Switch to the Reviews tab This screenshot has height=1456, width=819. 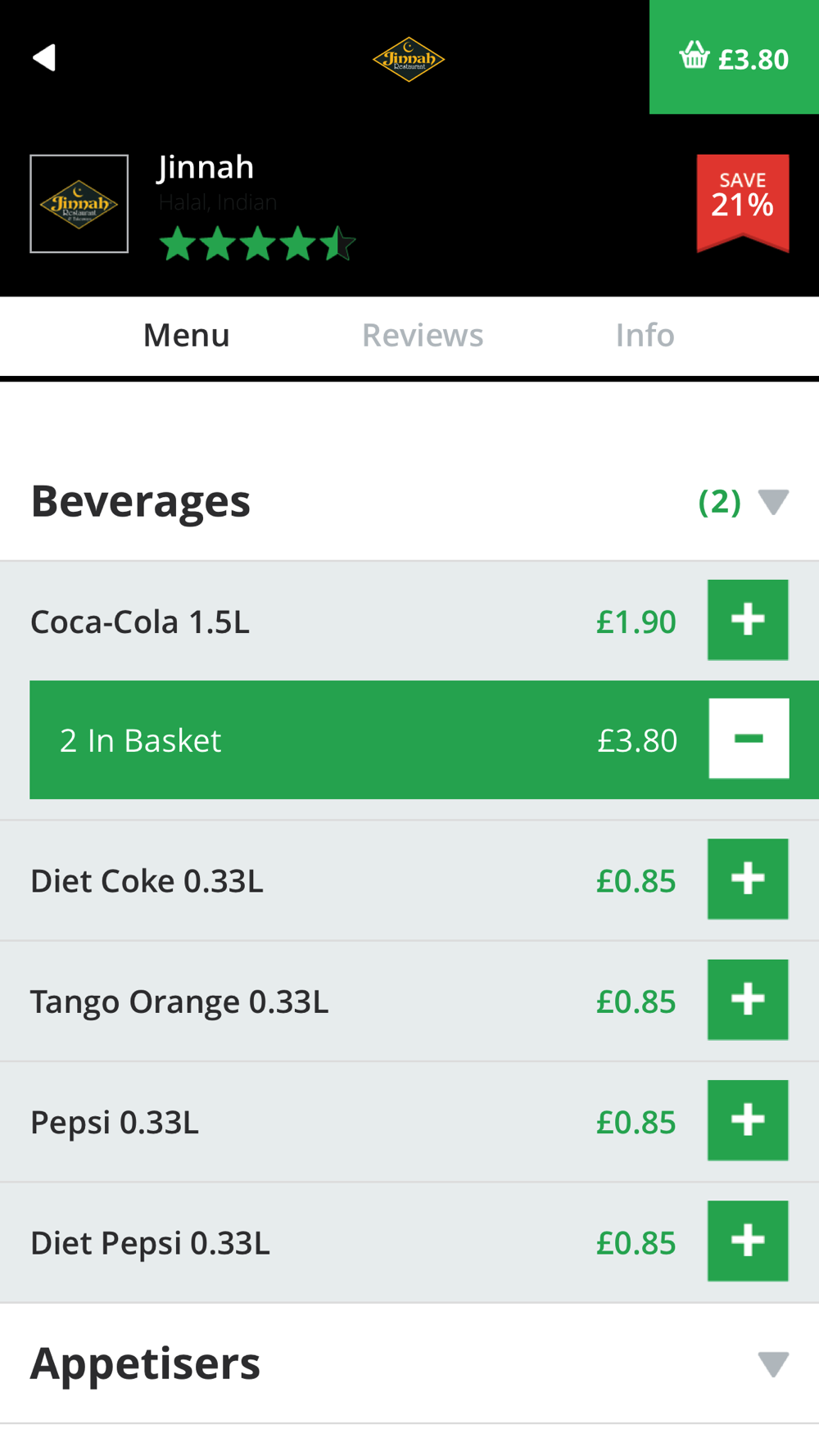(x=423, y=336)
